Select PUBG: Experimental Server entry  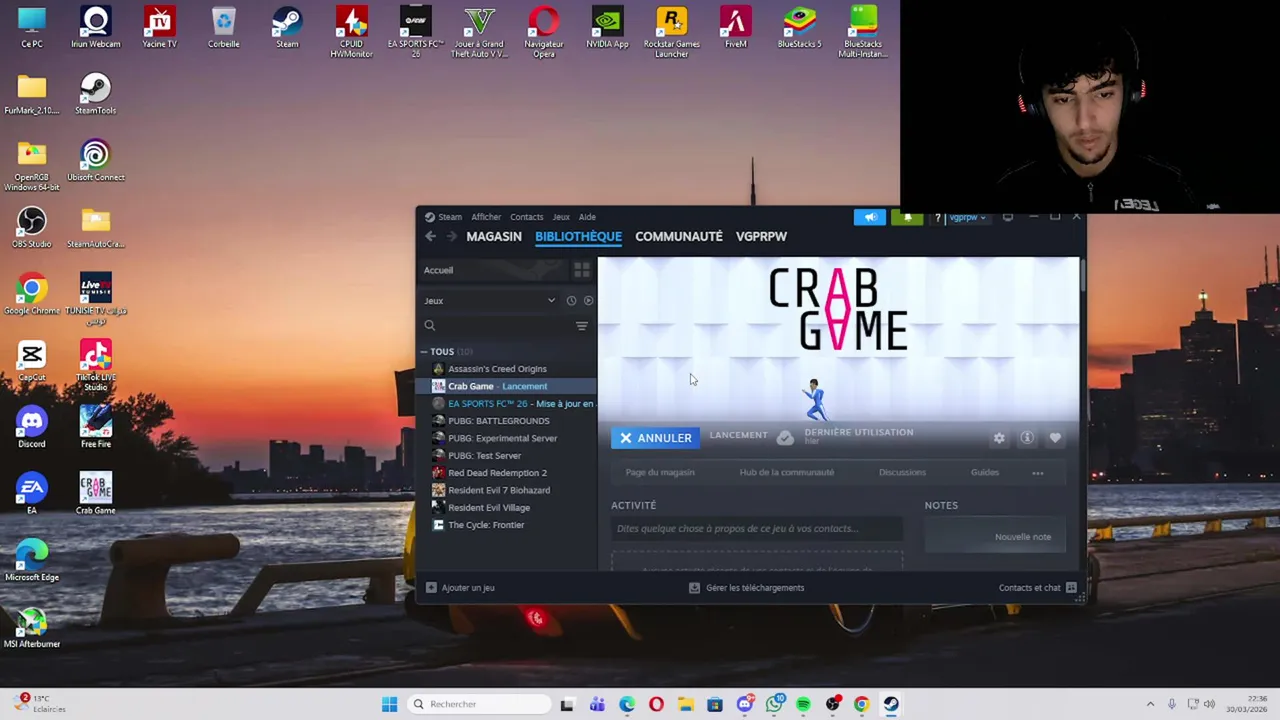(502, 438)
